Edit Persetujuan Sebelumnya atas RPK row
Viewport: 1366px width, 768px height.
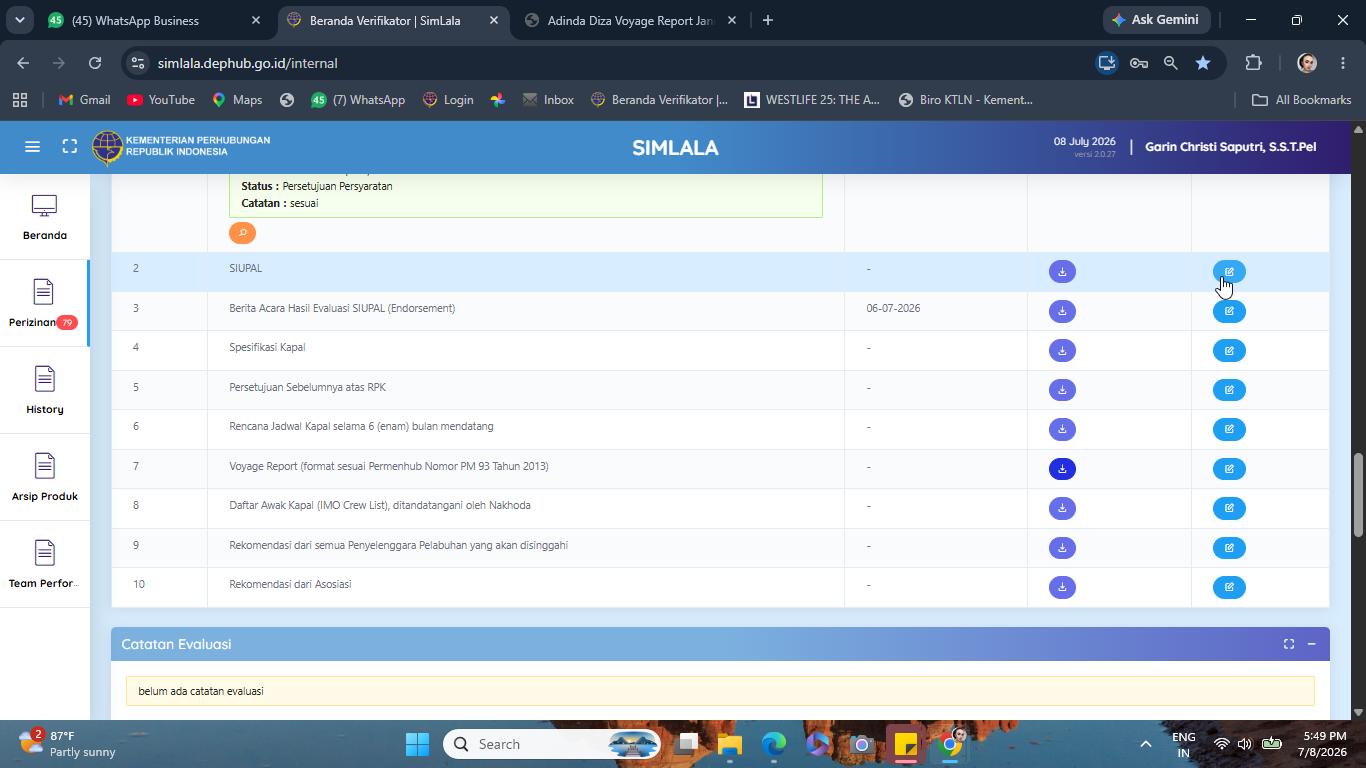coord(1229,390)
